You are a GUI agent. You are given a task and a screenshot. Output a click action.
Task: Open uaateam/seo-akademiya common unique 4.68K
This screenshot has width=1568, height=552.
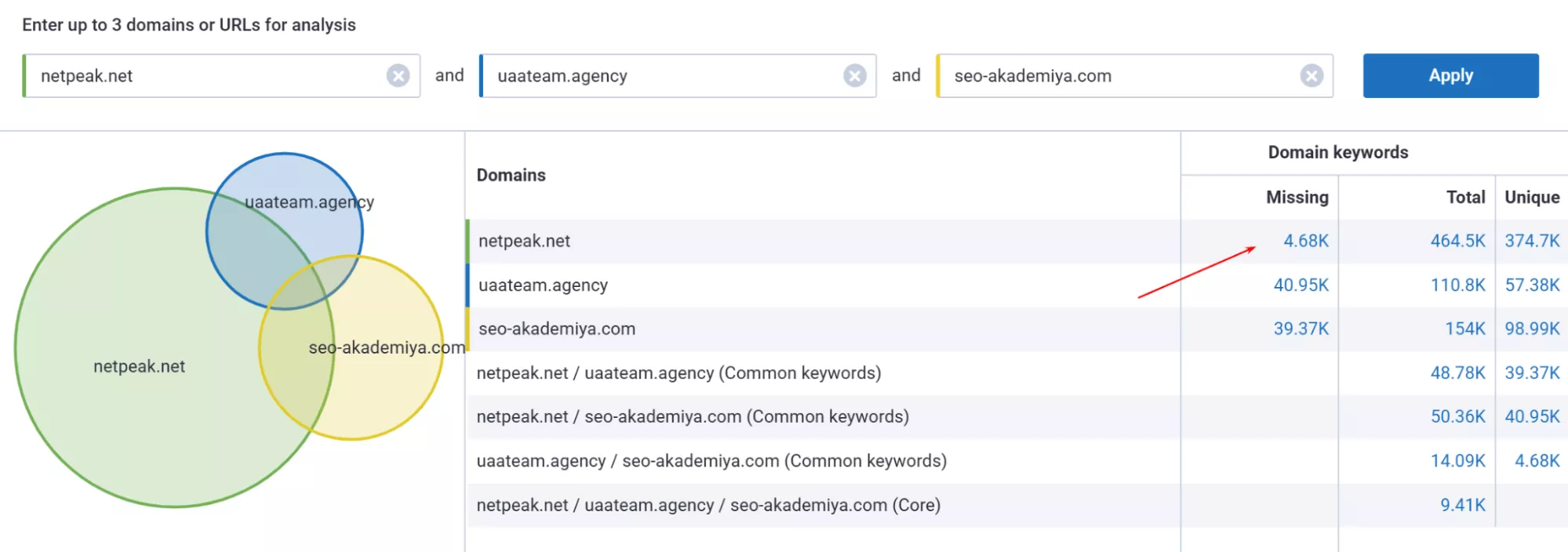click(1537, 461)
